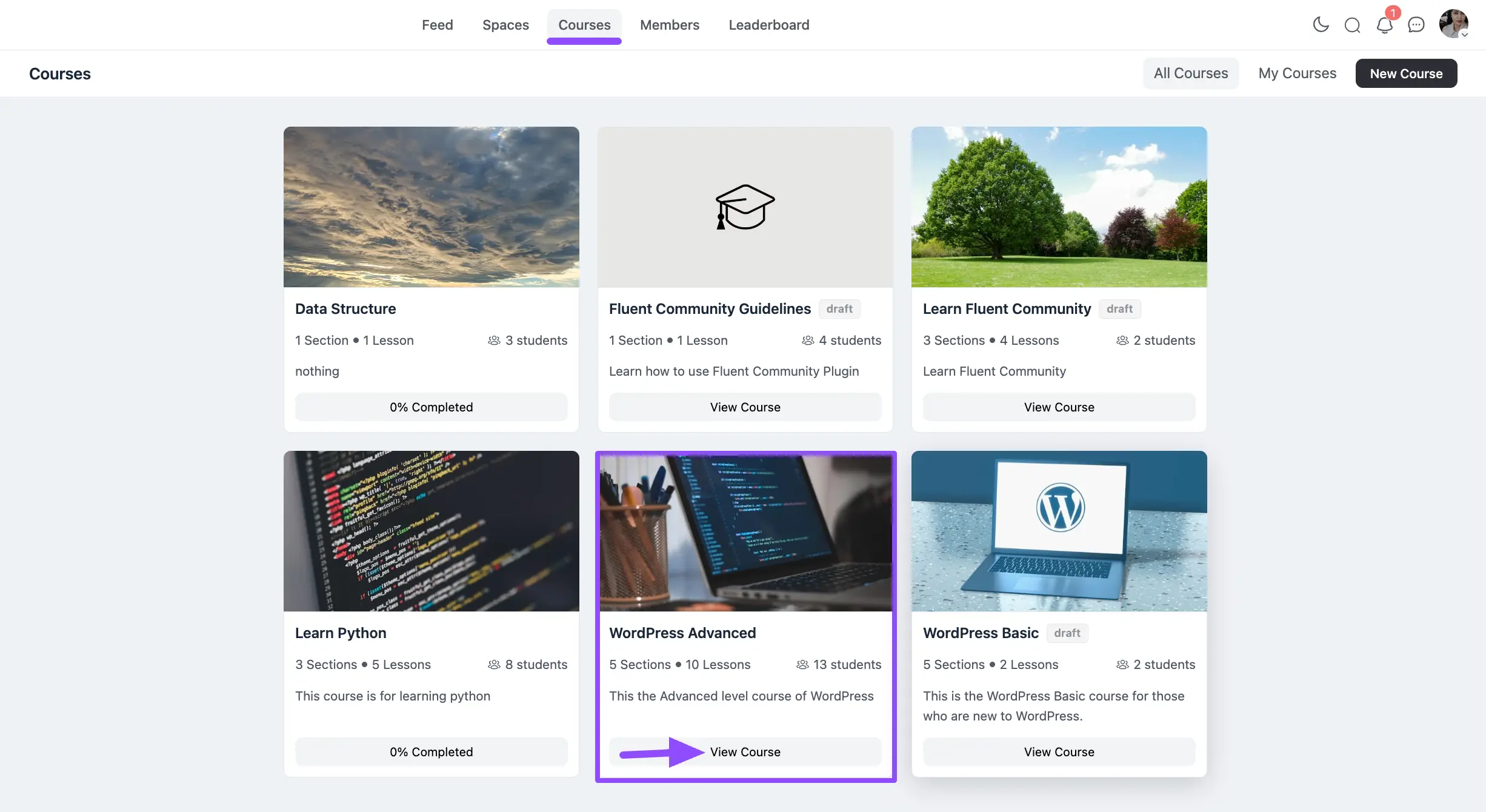
Task: Open WordPress Advanced laptop thumbnail
Action: coord(745,533)
